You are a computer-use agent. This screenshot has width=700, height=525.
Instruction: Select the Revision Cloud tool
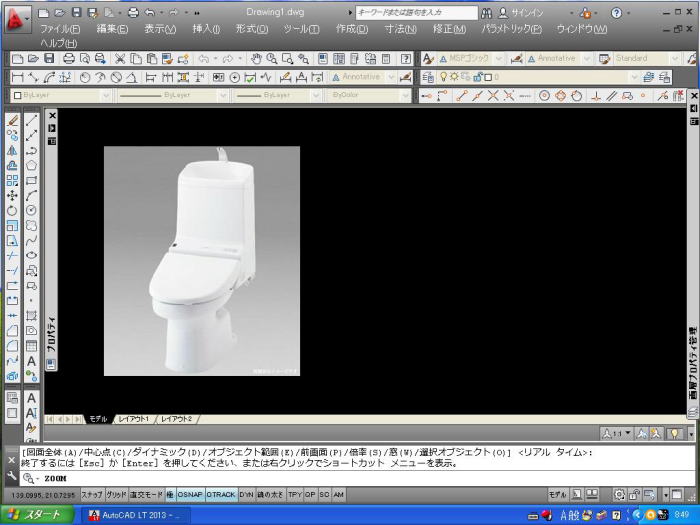tap(31, 225)
